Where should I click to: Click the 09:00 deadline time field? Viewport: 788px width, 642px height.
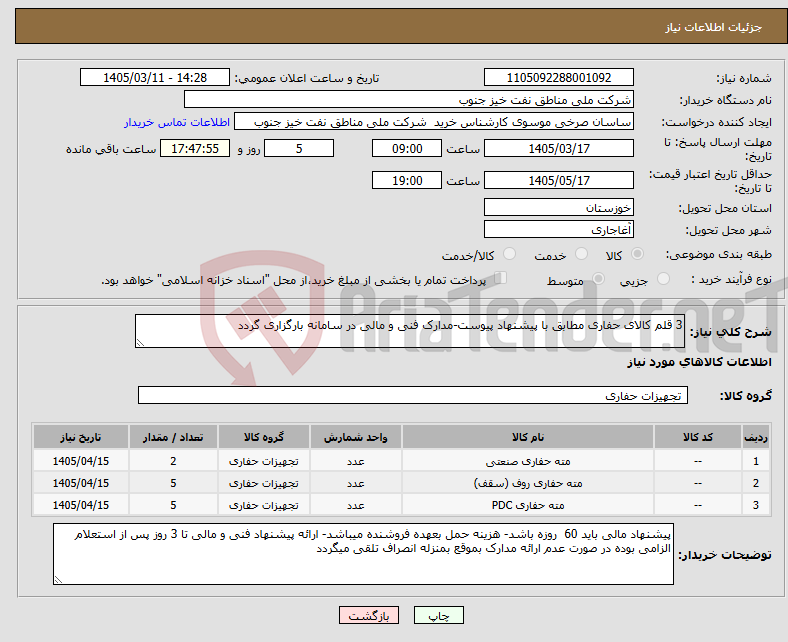407,148
